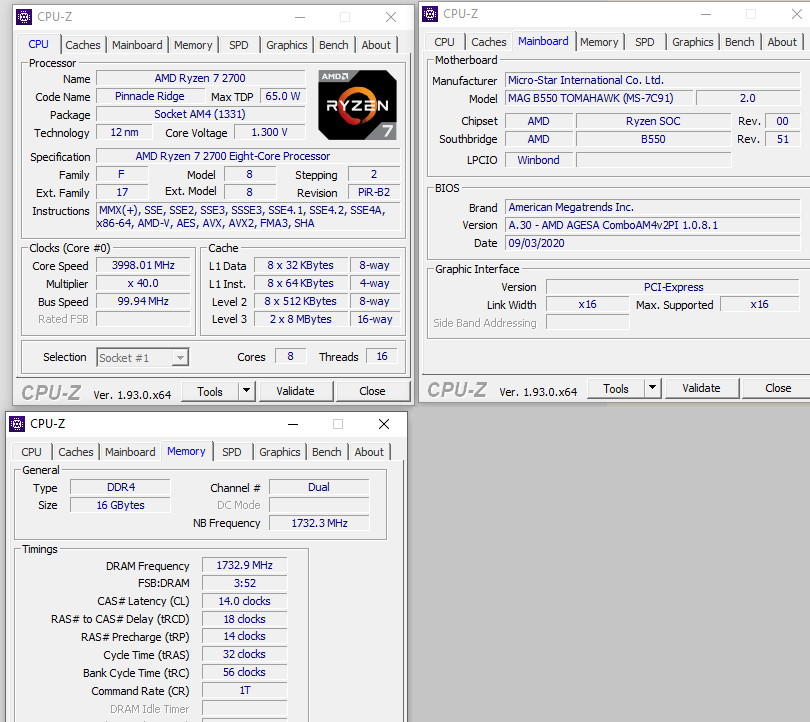Click the CPU-Z app icon in the Memory window title bar
The height and width of the screenshot is (722, 810).
[17, 424]
